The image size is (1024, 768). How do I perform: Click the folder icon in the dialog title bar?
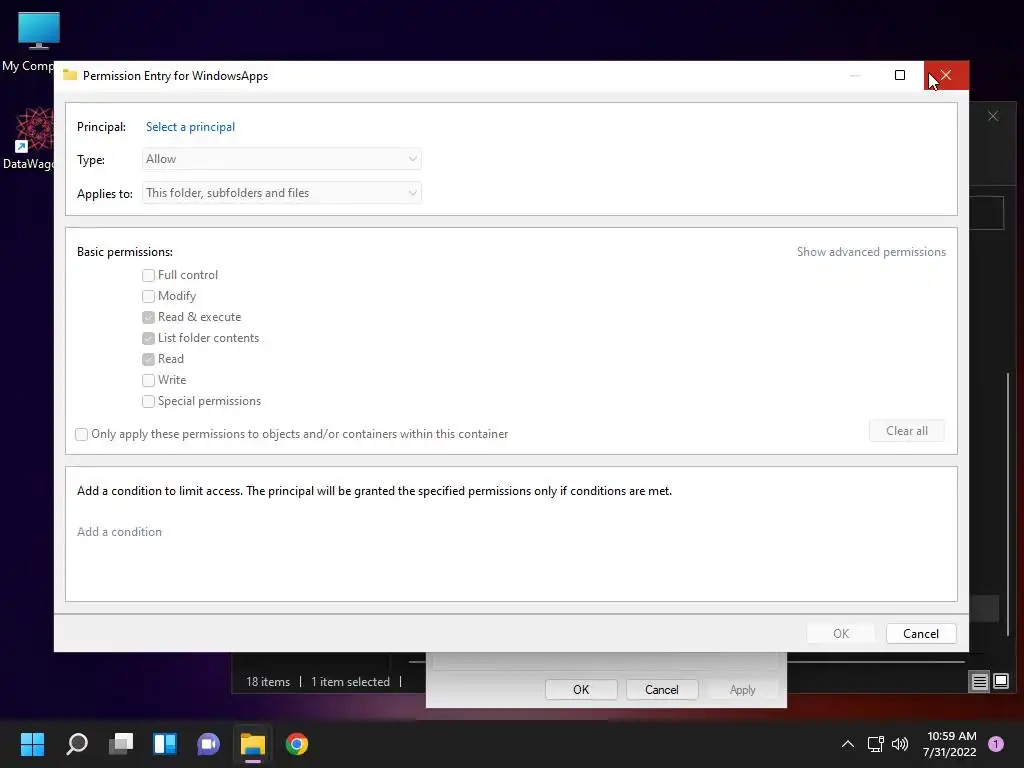(70, 75)
